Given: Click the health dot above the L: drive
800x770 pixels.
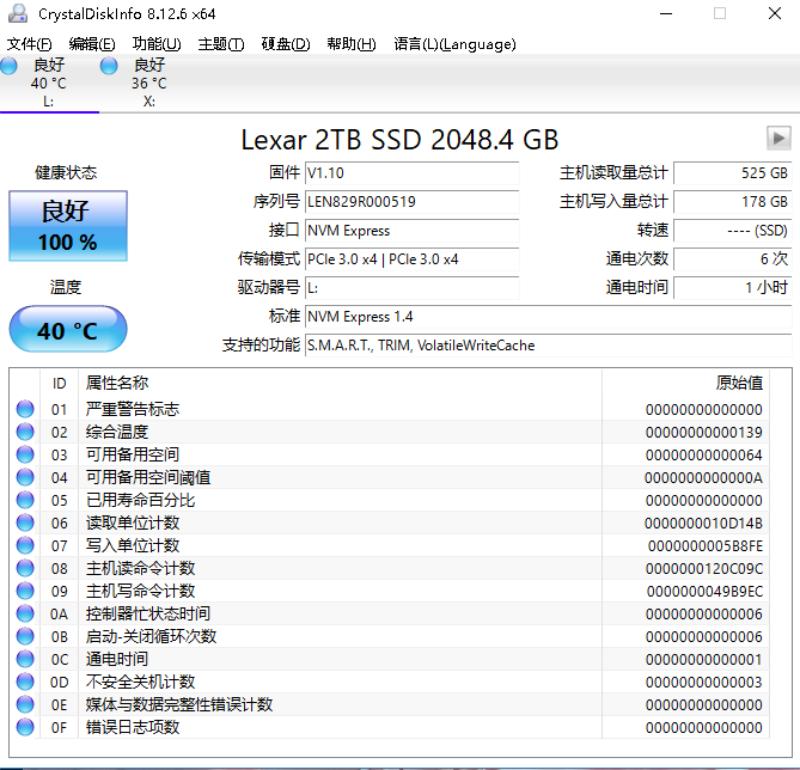Looking at the screenshot, I should [8, 63].
